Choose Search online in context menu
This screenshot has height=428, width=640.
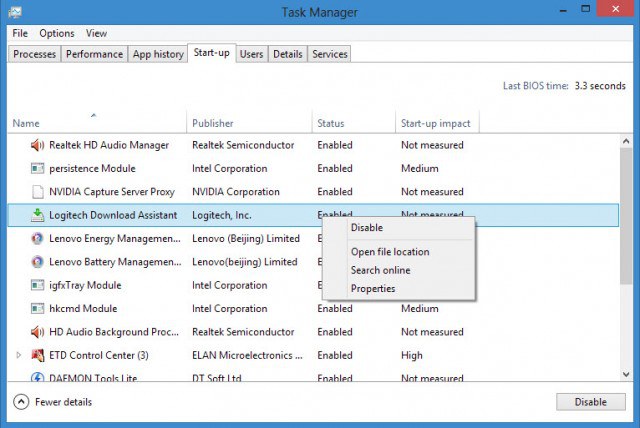(x=380, y=270)
